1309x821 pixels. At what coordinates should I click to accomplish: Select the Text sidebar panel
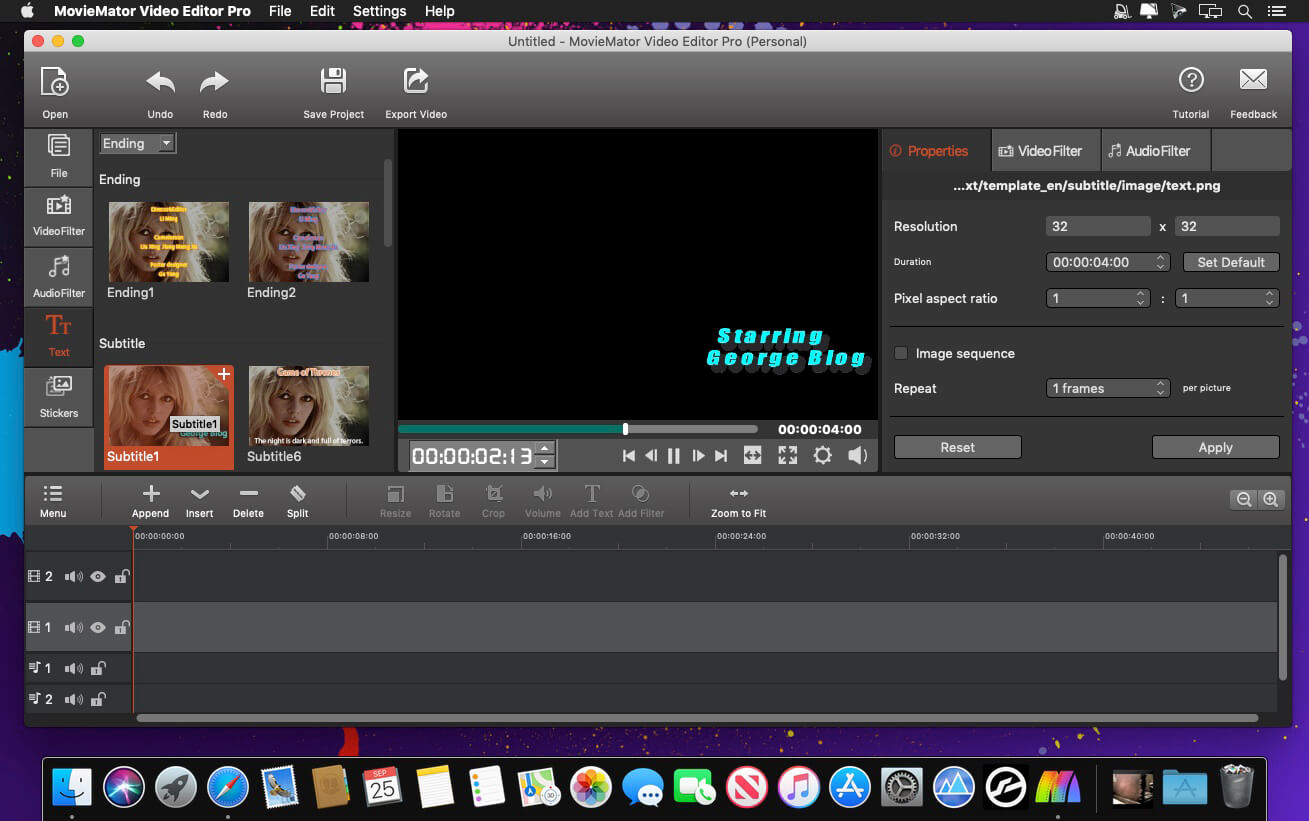[59, 336]
